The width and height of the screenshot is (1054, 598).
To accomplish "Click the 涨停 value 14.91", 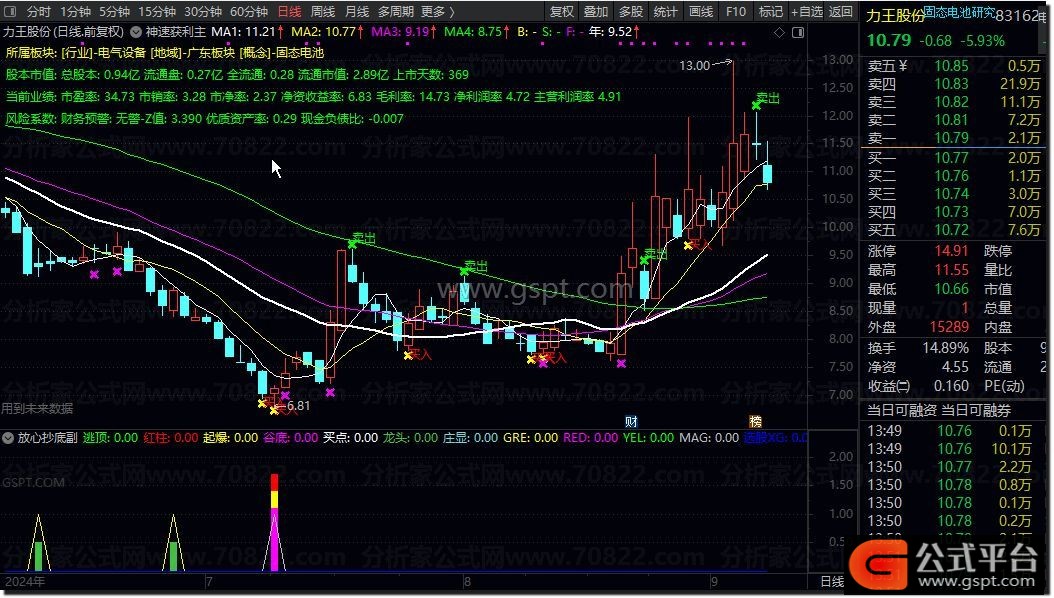I will (951, 251).
